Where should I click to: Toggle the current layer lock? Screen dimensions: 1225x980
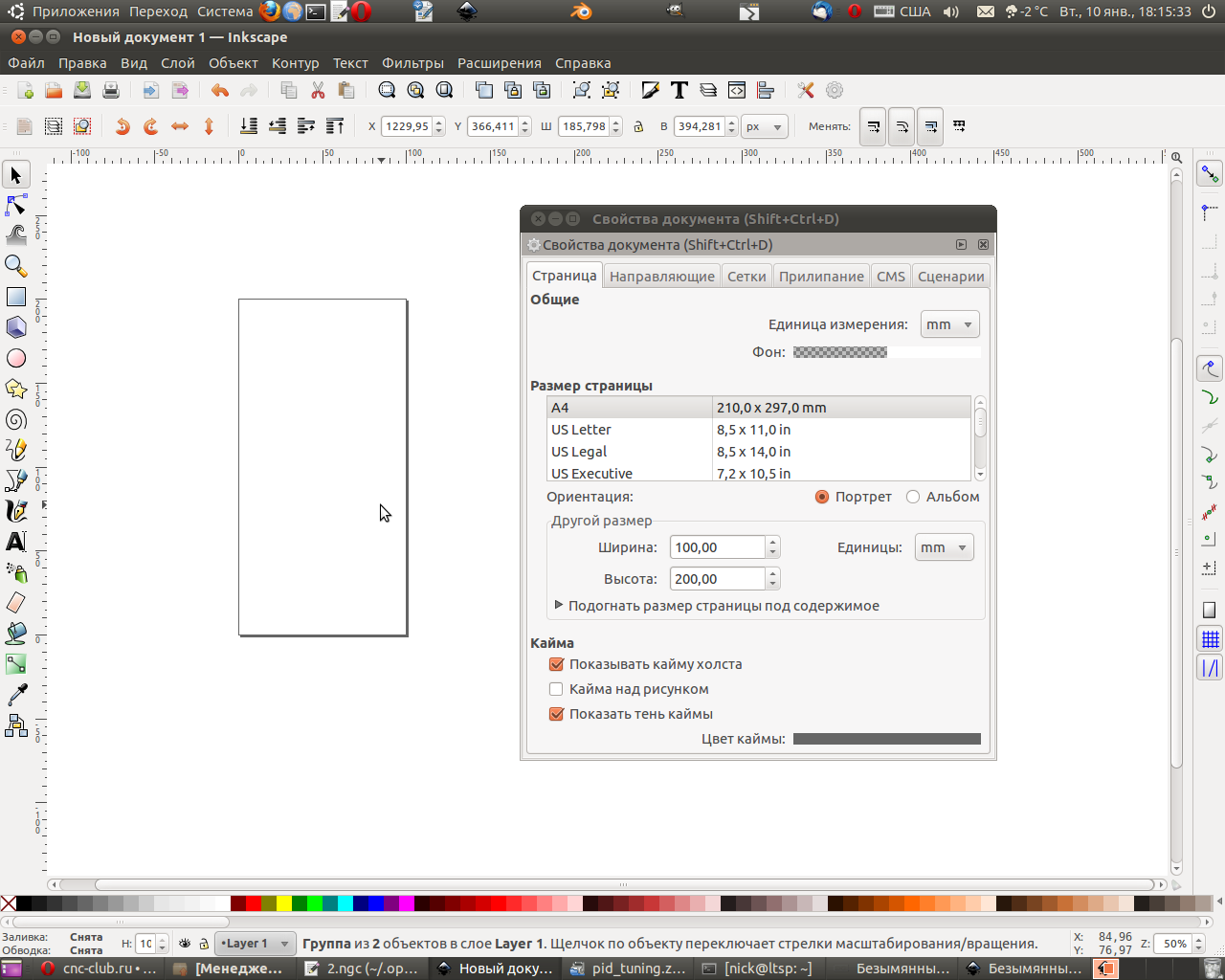click(203, 944)
